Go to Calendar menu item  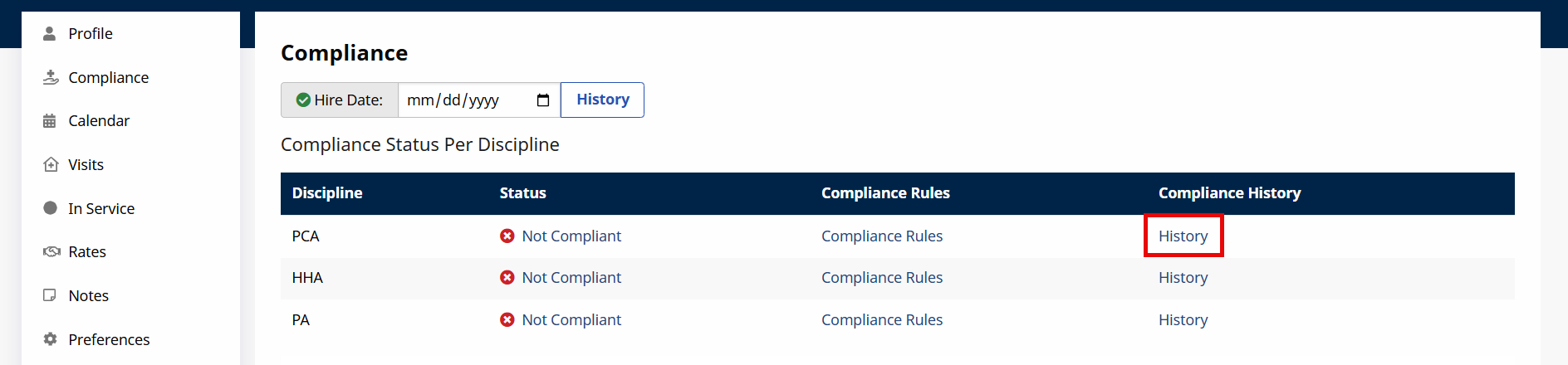tap(99, 121)
